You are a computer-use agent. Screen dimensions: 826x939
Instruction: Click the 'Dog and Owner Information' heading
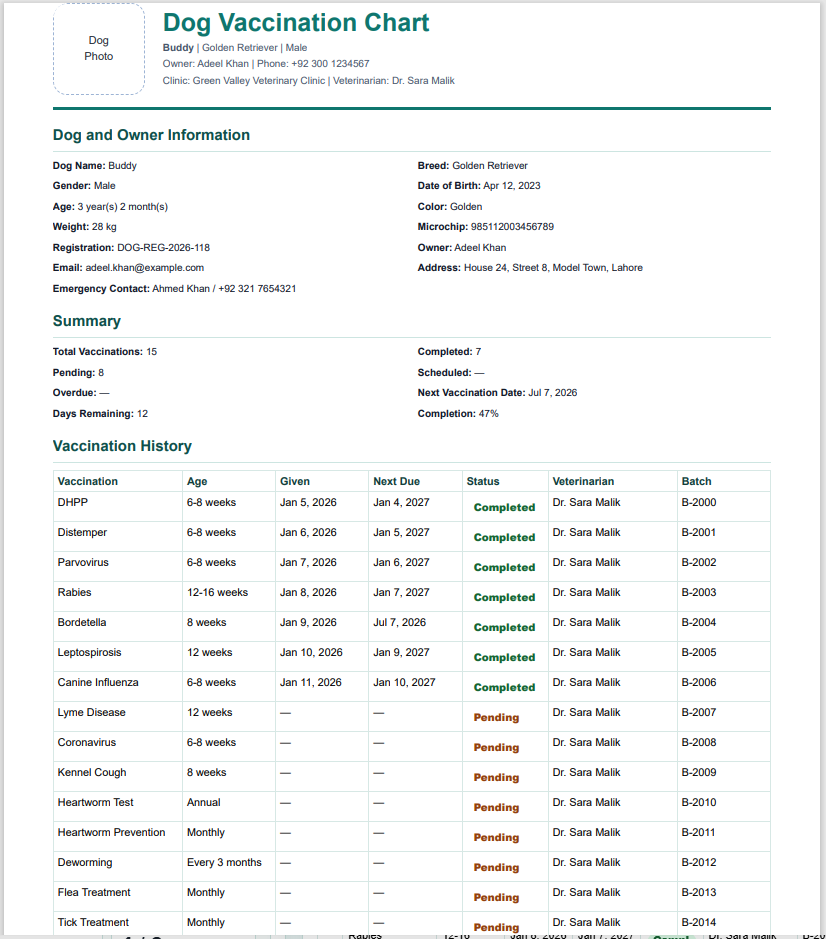pos(151,135)
